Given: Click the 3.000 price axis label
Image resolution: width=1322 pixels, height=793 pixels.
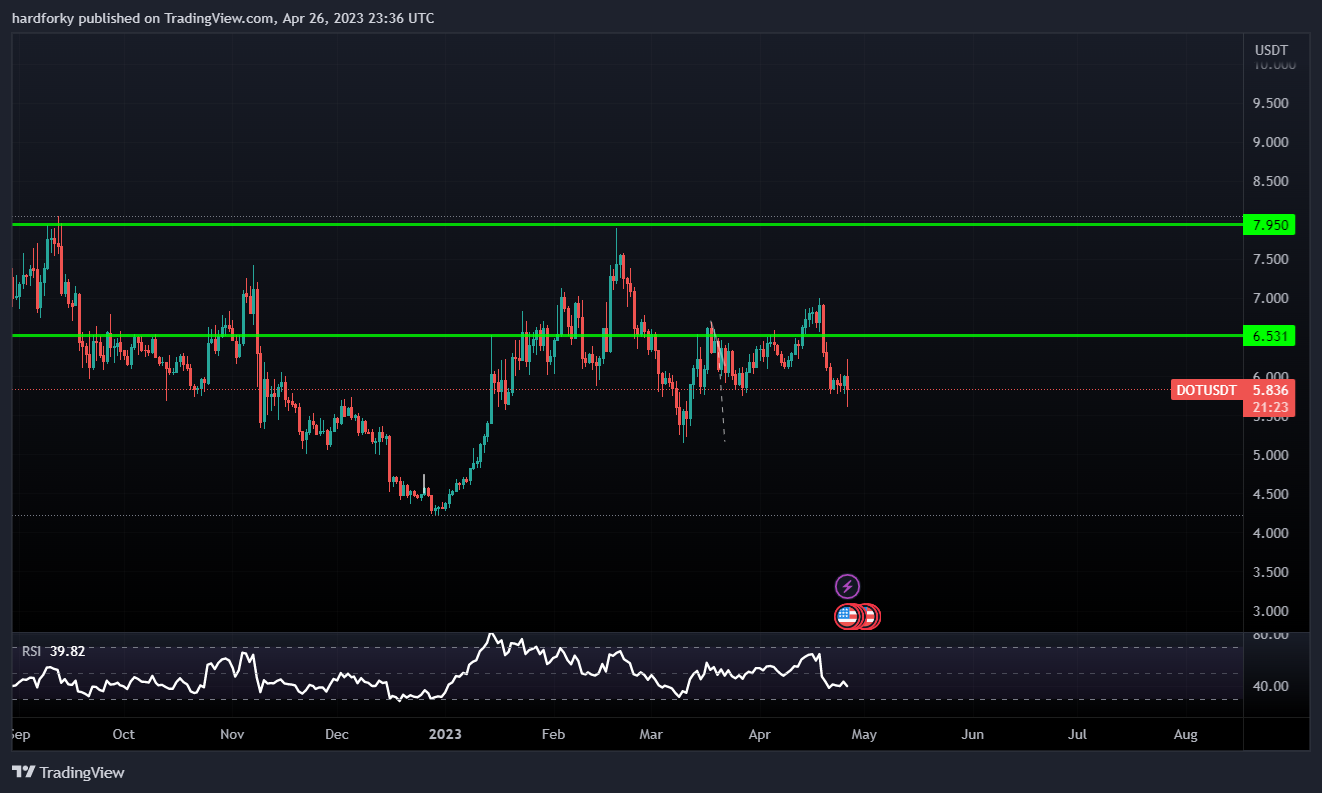Looking at the screenshot, I should (x=1271, y=611).
